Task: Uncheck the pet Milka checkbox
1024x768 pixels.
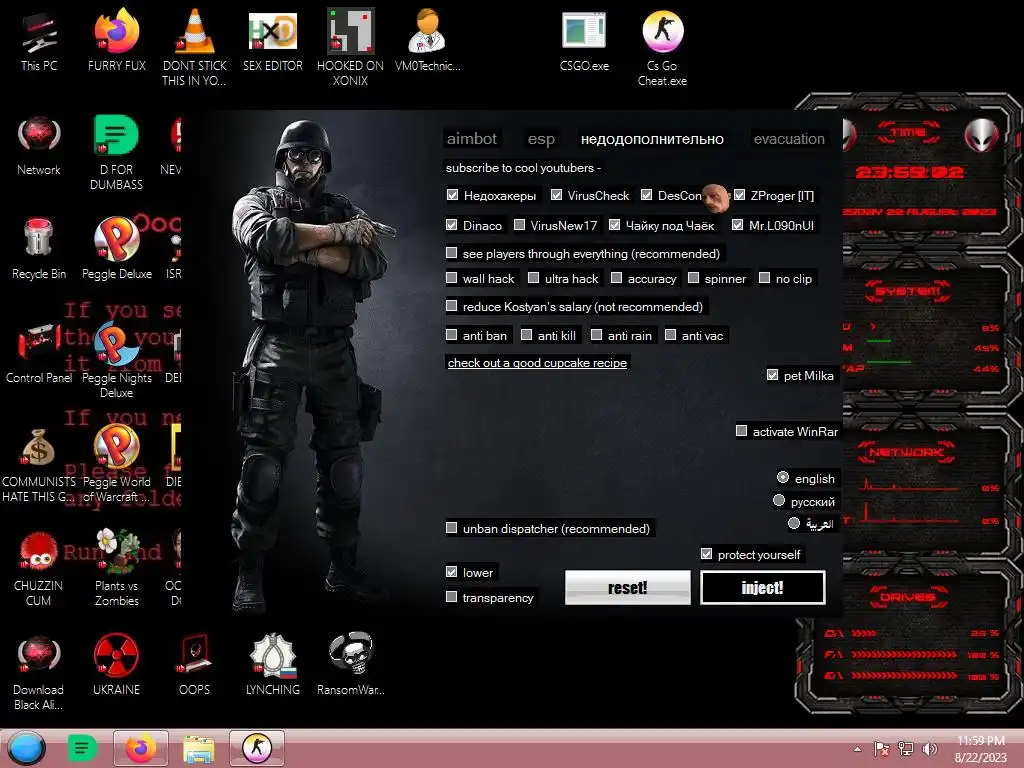Action: pyautogui.click(x=773, y=375)
